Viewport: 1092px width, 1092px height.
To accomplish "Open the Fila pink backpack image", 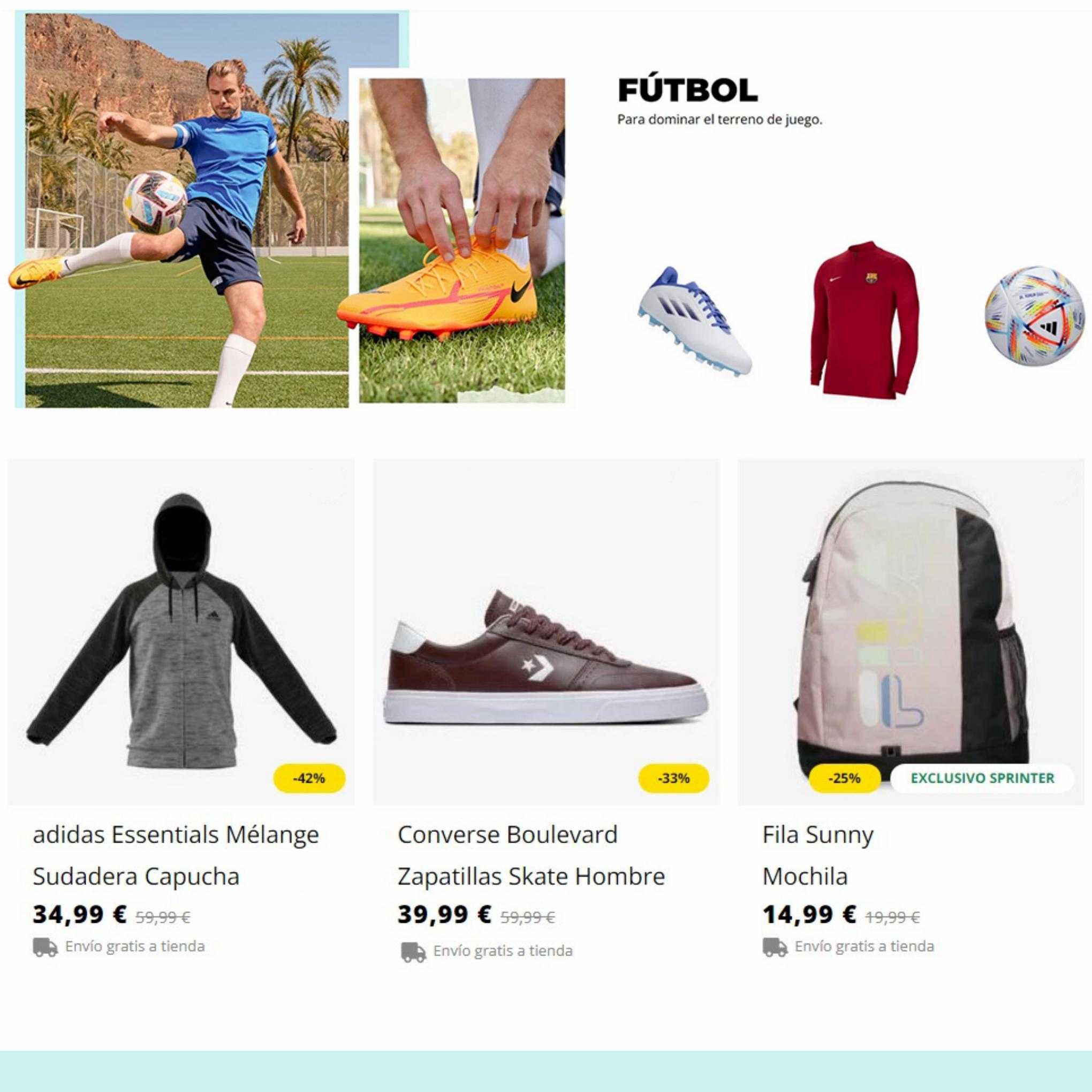I will (911, 631).
